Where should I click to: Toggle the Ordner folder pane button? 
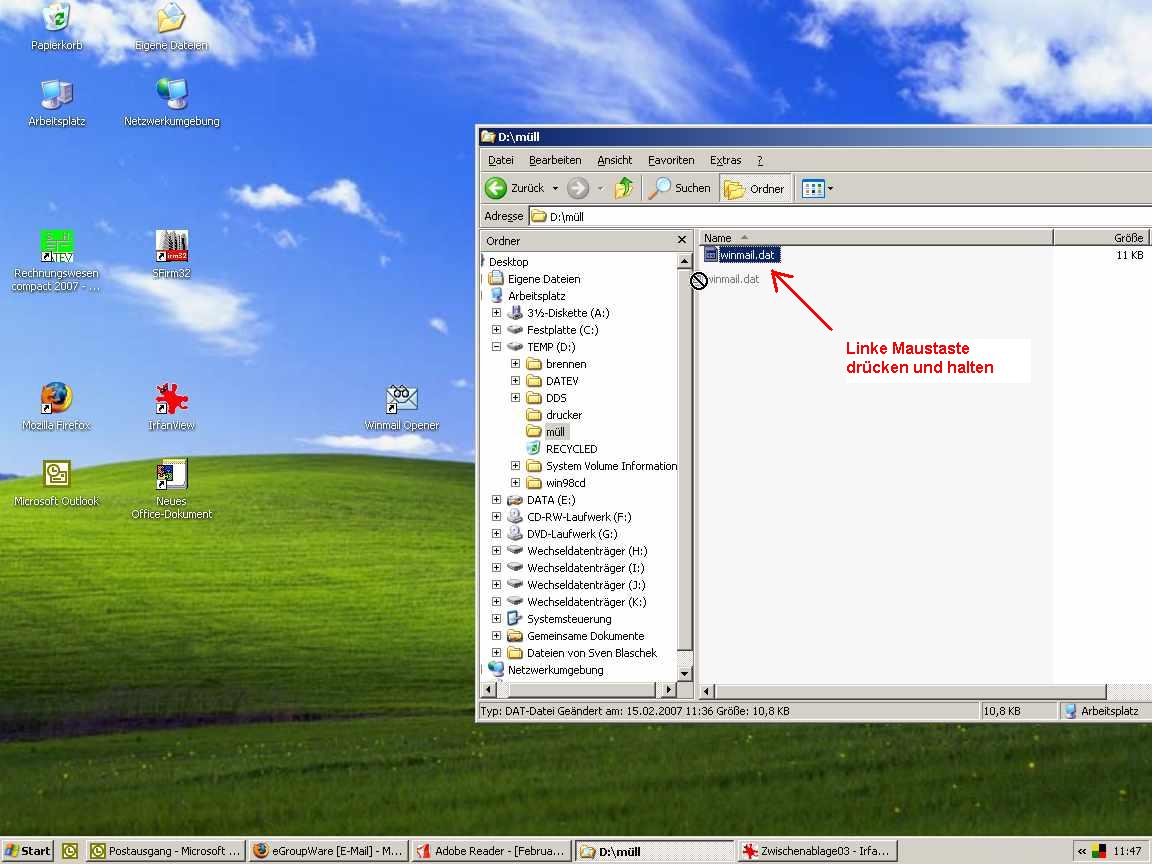(x=755, y=188)
